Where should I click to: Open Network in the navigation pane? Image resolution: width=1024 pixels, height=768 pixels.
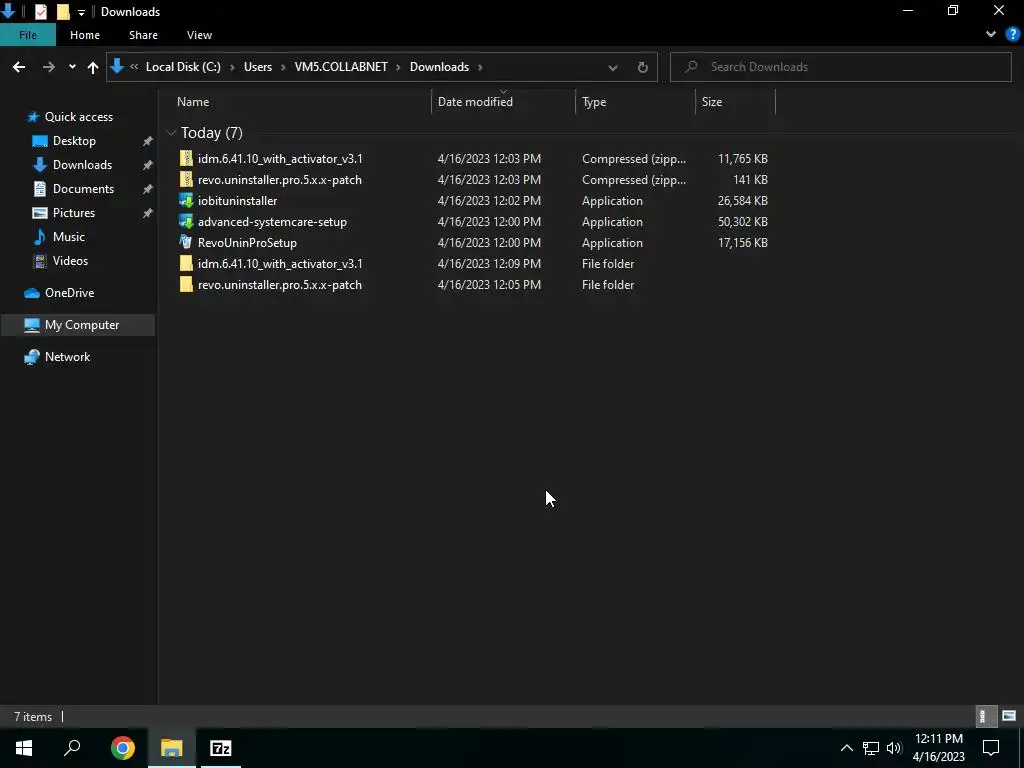point(67,357)
